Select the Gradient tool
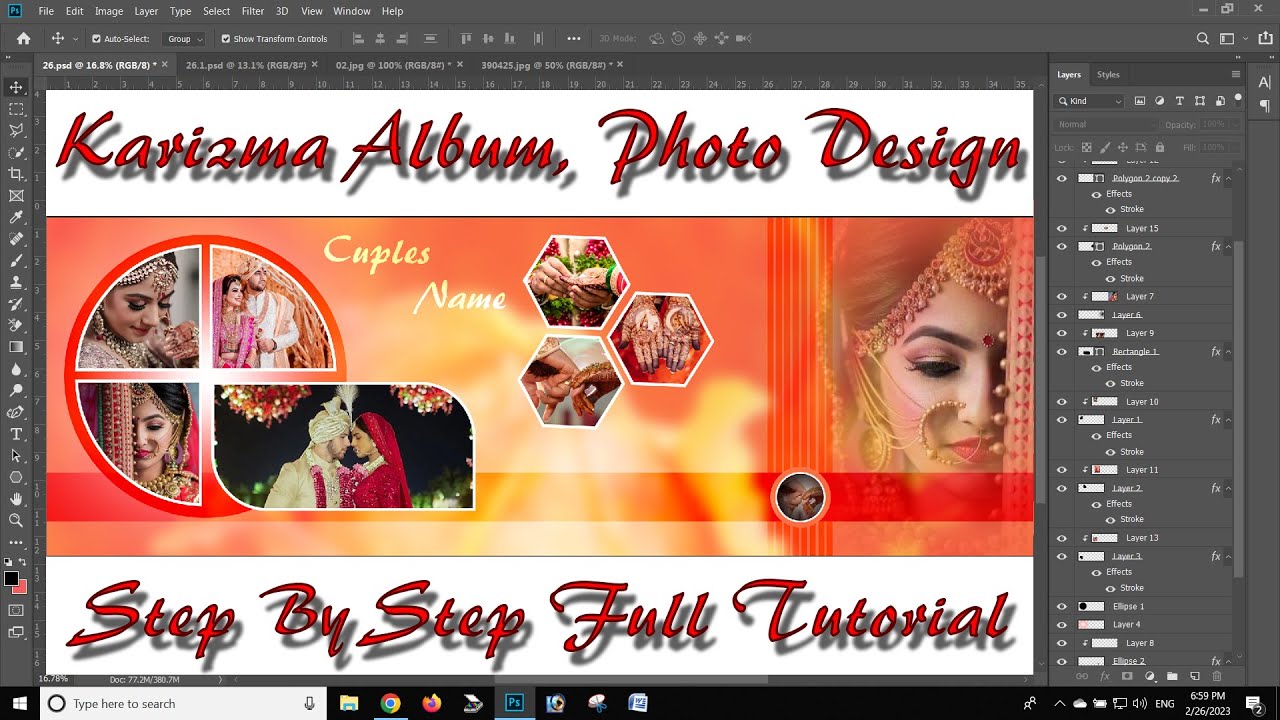 16,347
